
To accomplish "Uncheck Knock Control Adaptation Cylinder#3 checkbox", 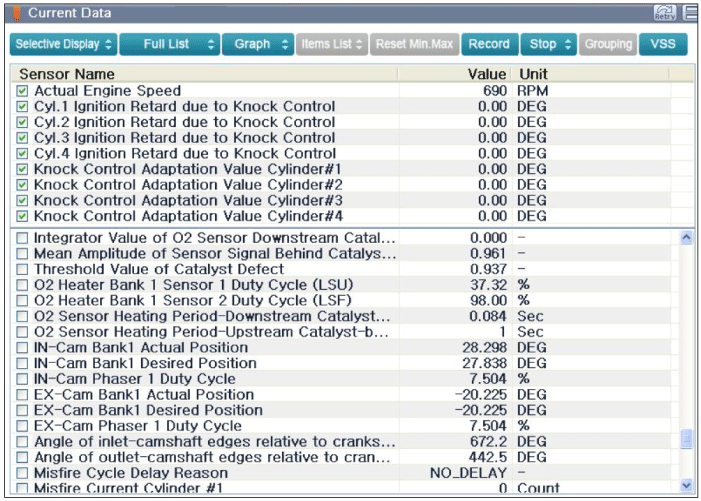I will [22, 201].
